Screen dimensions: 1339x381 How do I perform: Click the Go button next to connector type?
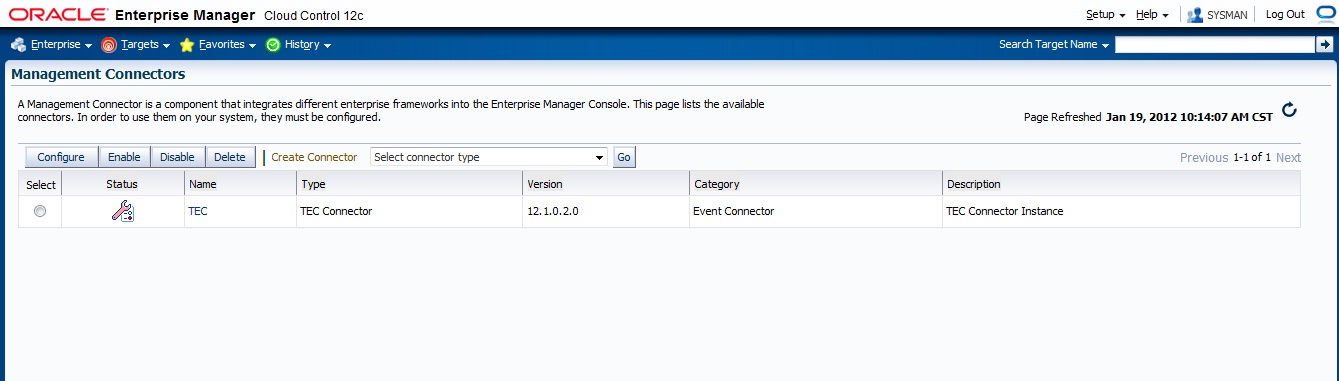point(624,157)
